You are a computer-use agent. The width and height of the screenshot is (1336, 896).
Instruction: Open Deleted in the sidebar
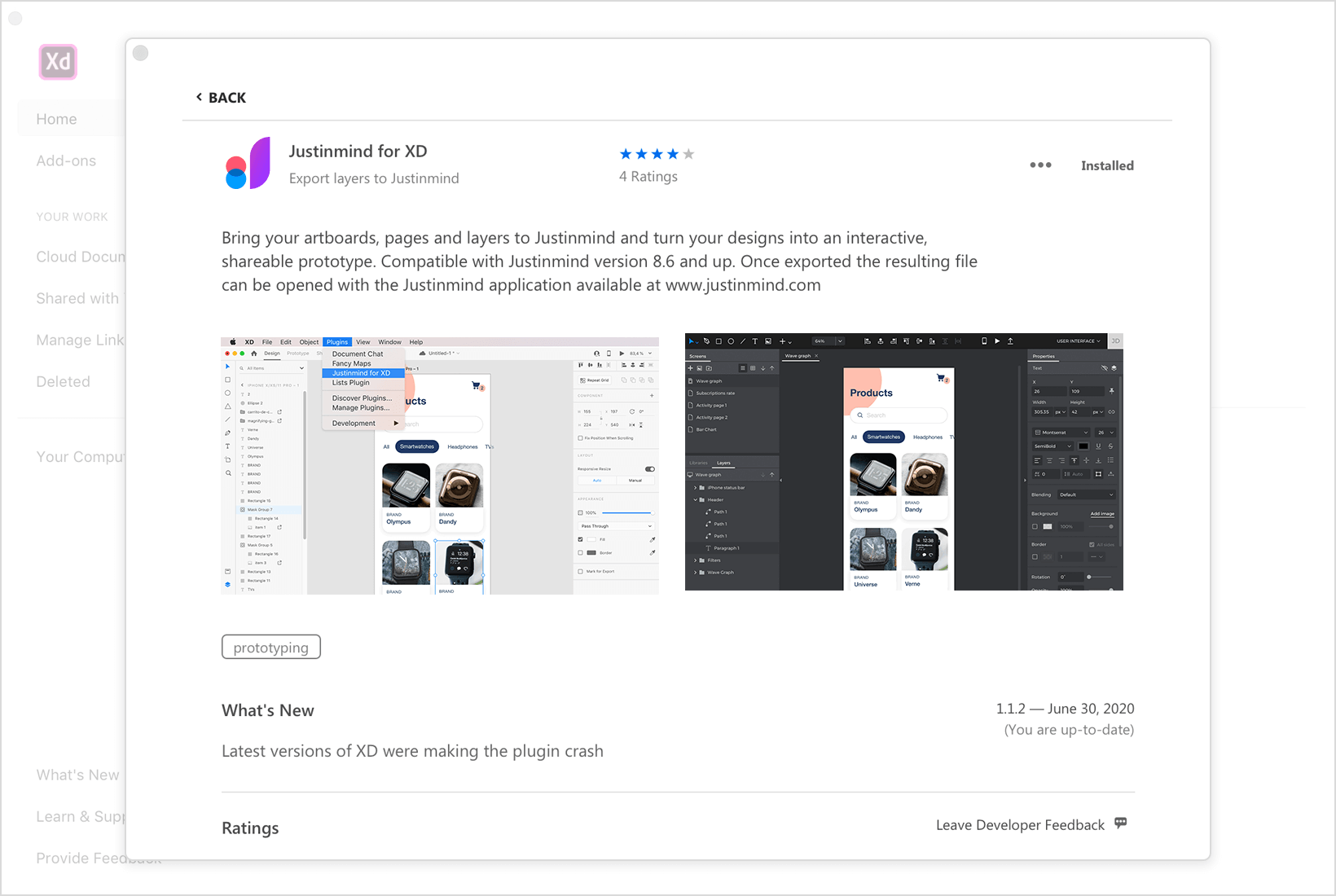click(63, 381)
